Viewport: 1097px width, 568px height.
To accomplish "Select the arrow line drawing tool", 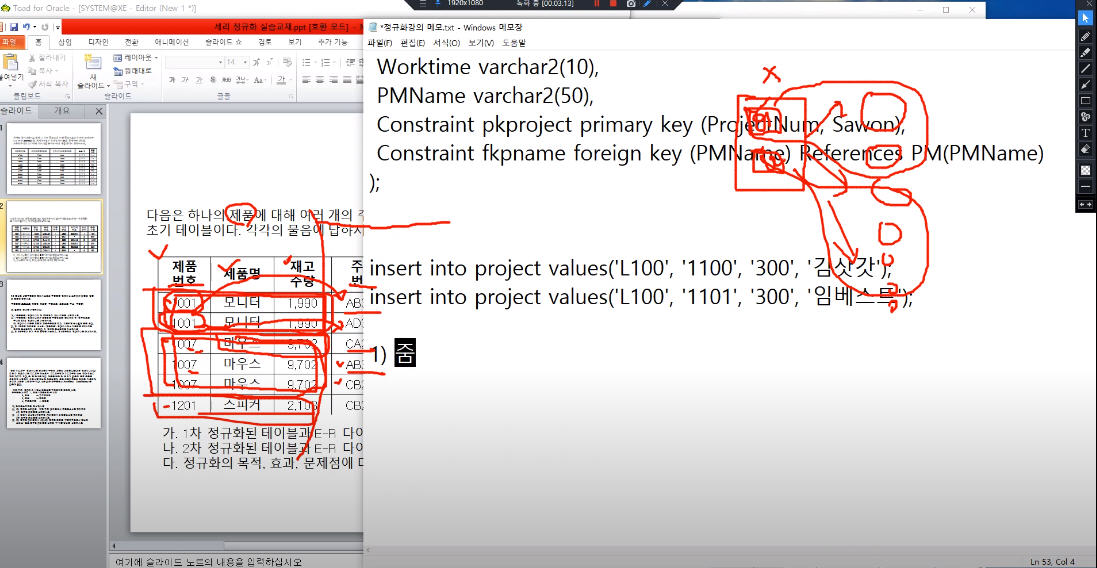I will (x=1086, y=84).
